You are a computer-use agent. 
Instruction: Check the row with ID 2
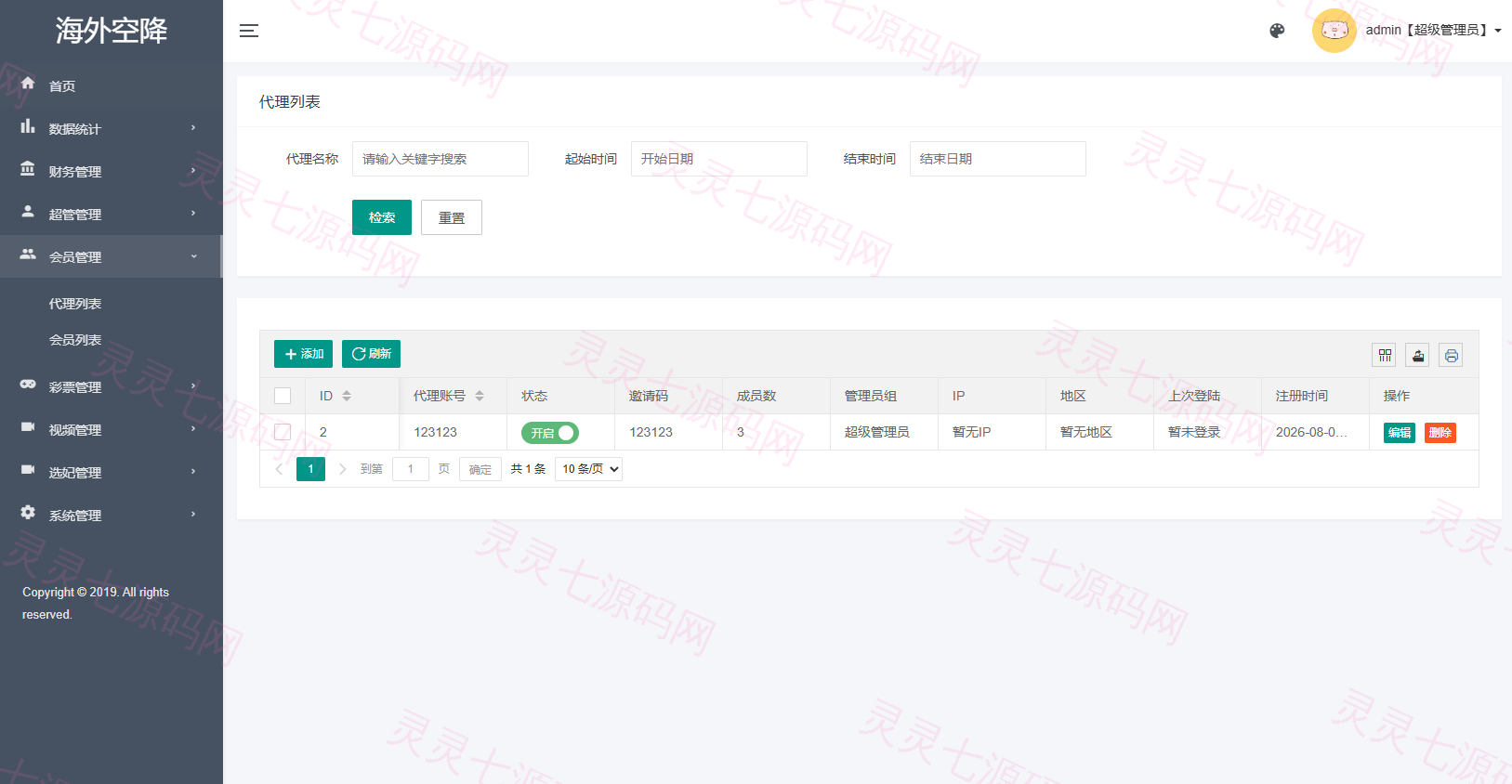coord(283,432)
